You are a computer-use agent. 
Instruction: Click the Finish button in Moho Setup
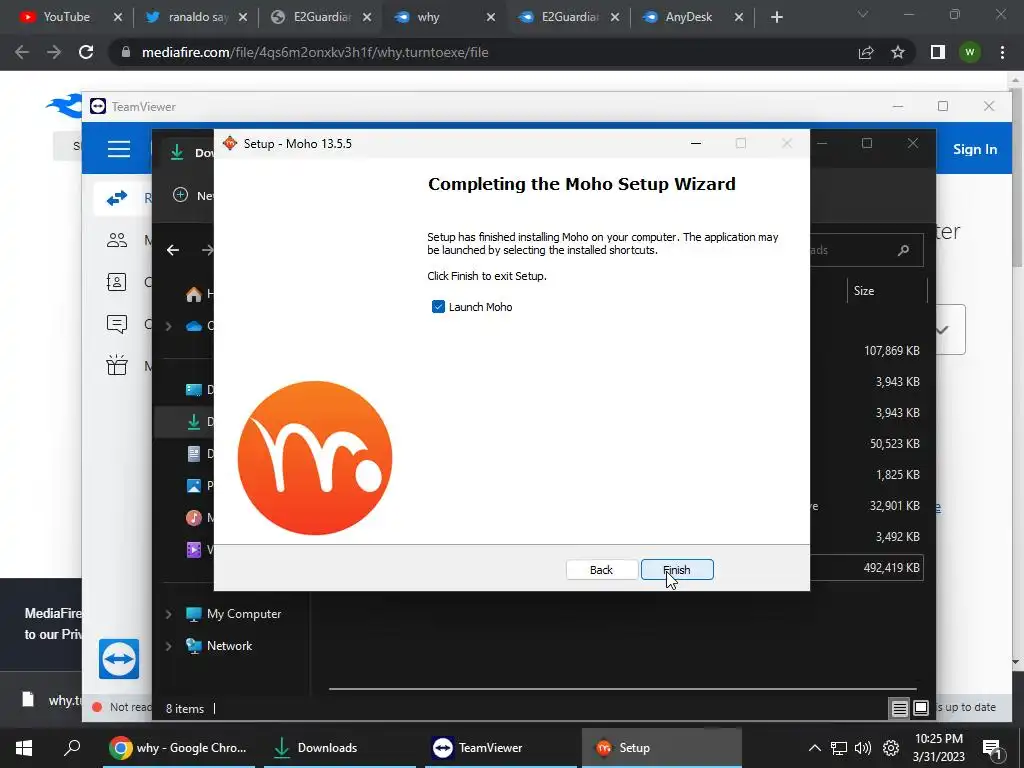pyautogui.click(x=677, y=569)
